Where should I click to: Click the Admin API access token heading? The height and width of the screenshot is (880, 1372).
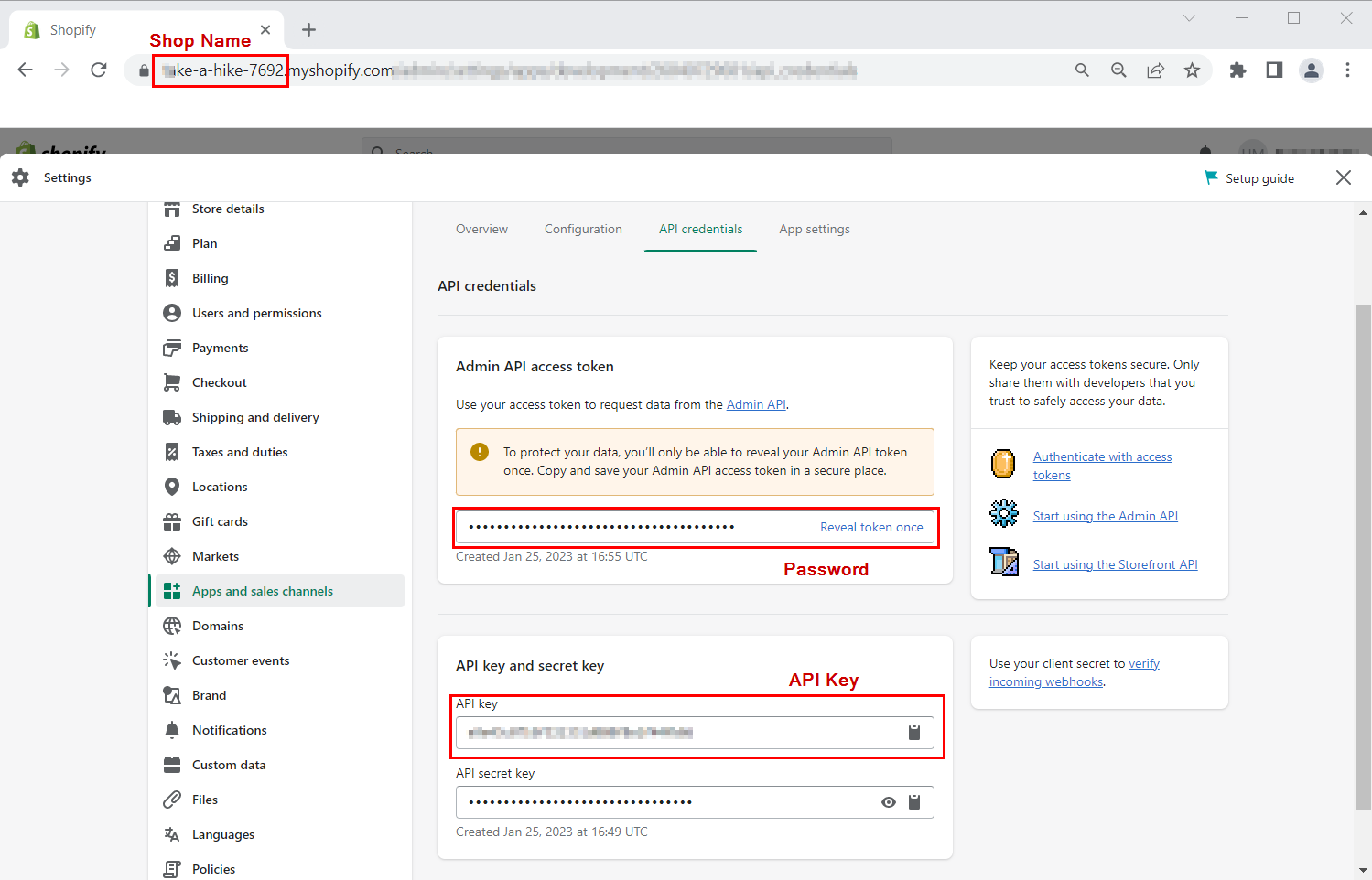pyautogui.click(x=535, y=366)
